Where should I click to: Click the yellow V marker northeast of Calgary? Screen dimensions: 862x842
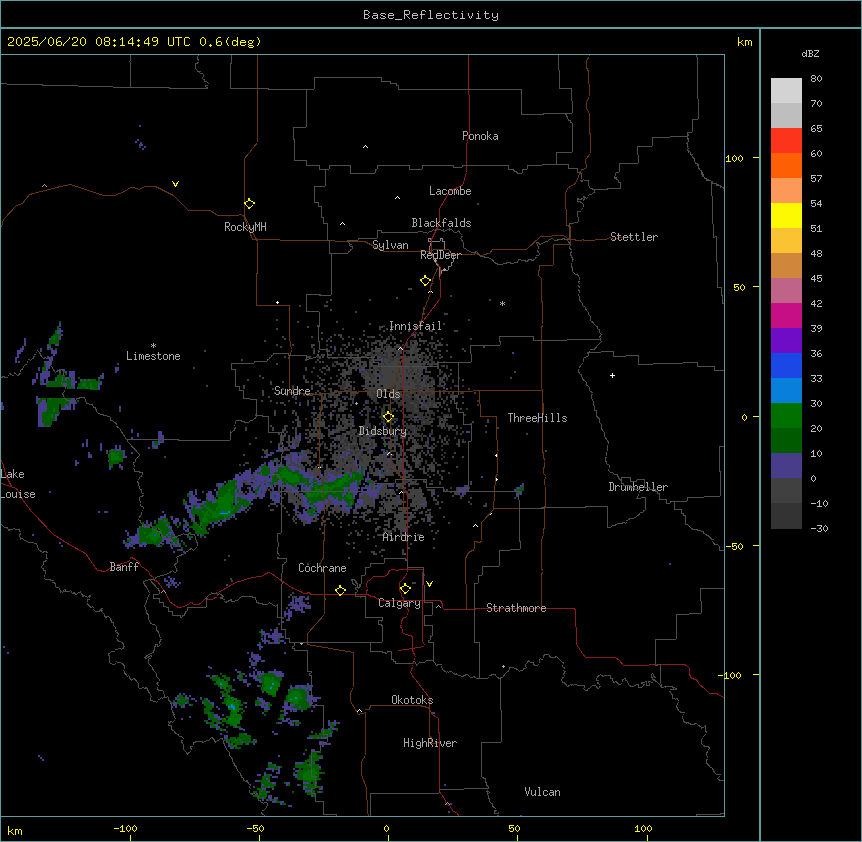pyautogui.click(x=429, y=584)
